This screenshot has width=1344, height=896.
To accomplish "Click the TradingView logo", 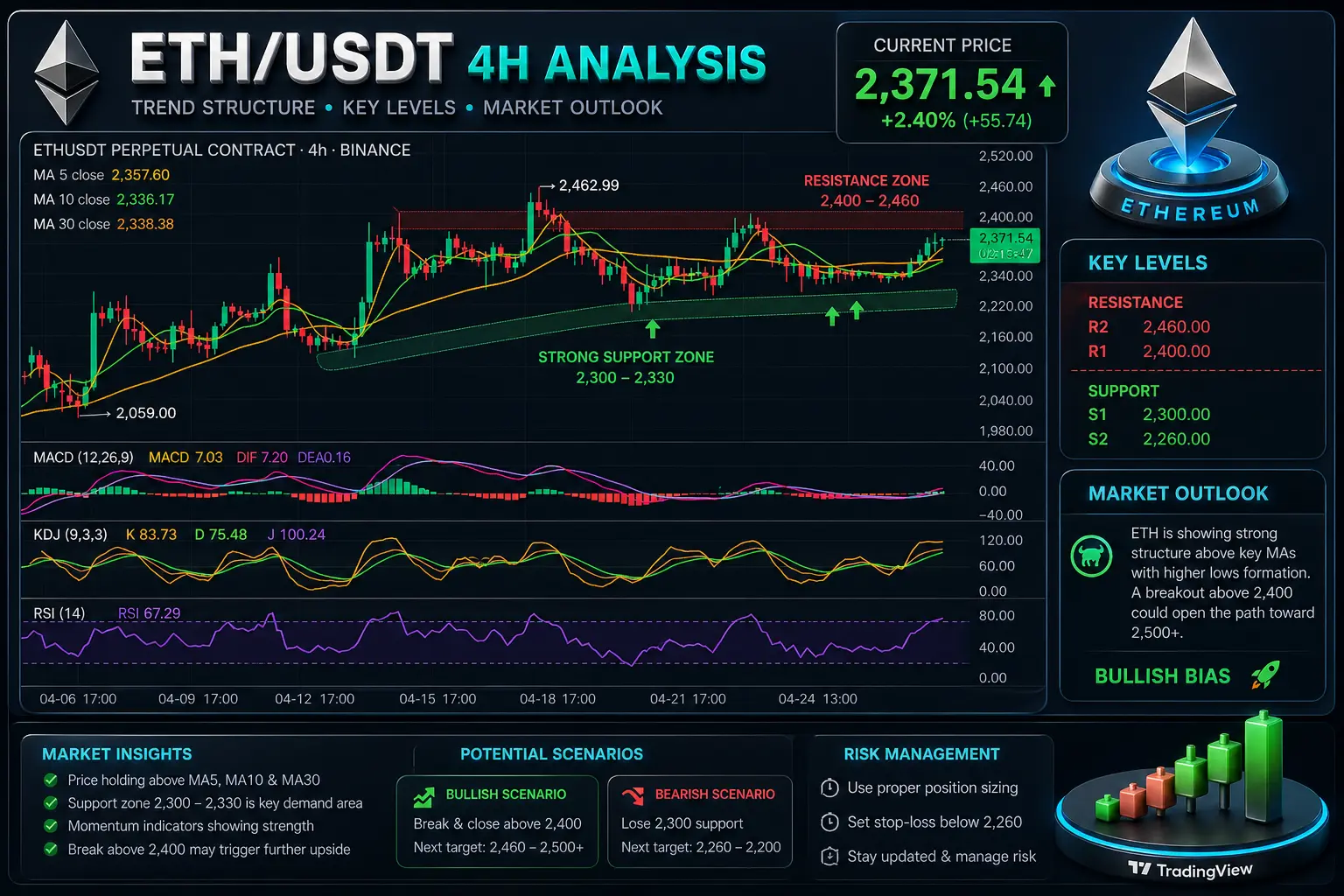I will click(x=1190, y=870).
